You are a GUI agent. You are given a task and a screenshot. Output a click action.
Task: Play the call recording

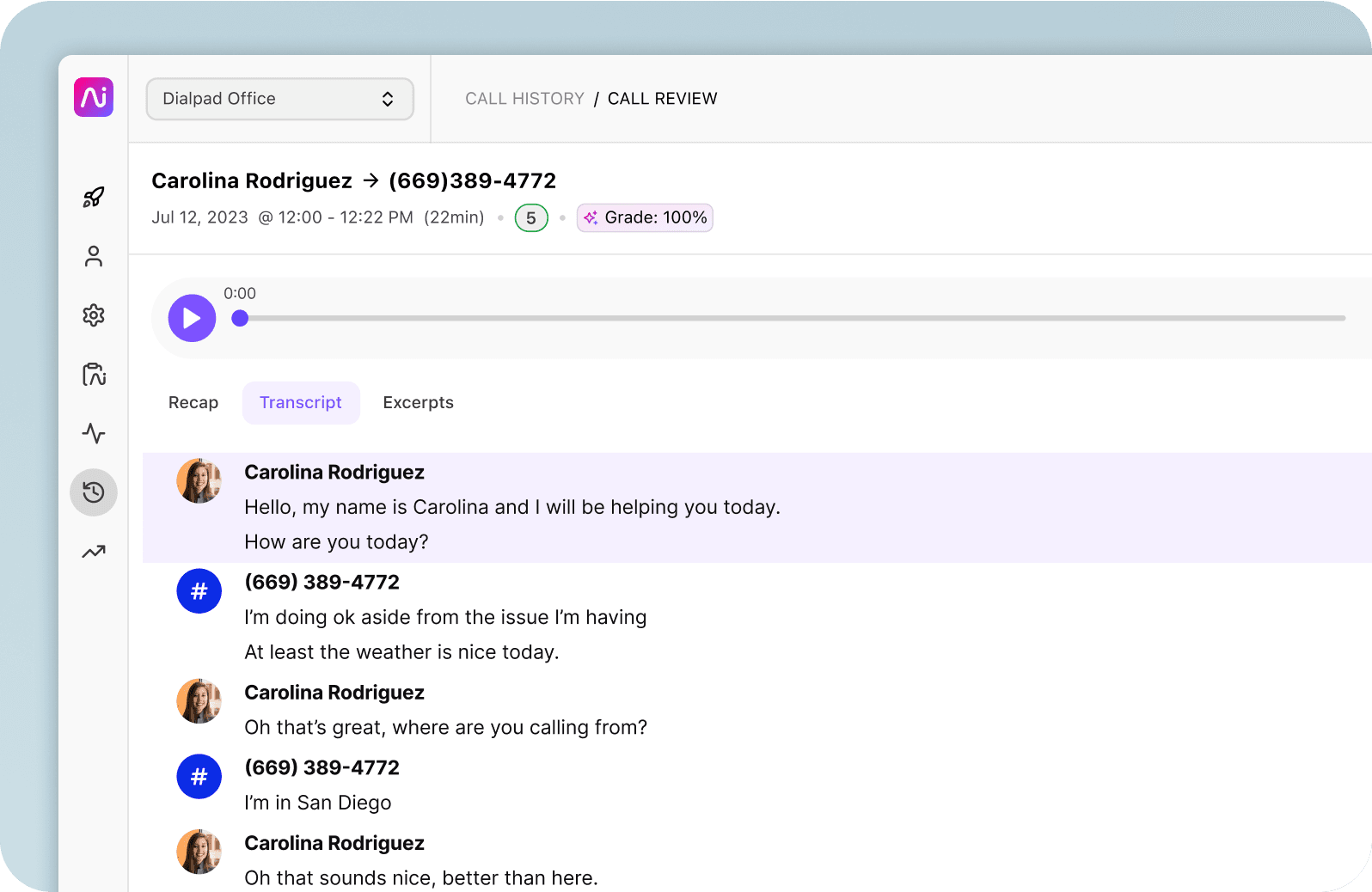192,318
